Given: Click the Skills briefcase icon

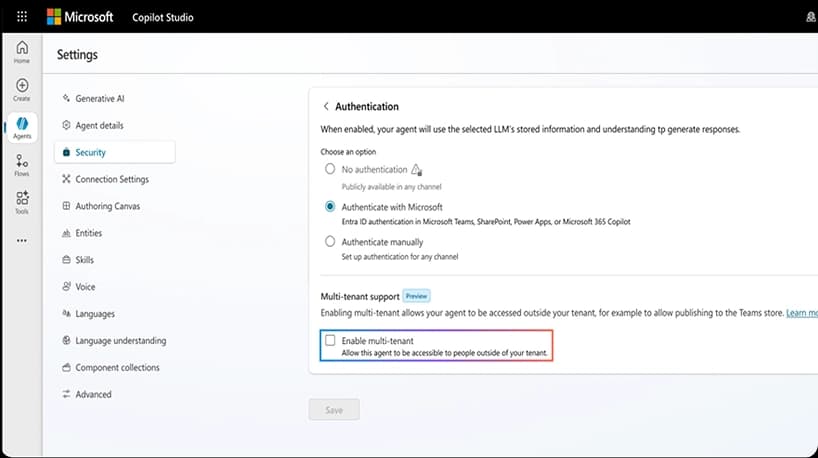Looking at the screenshot, I should tap(66, 260).
